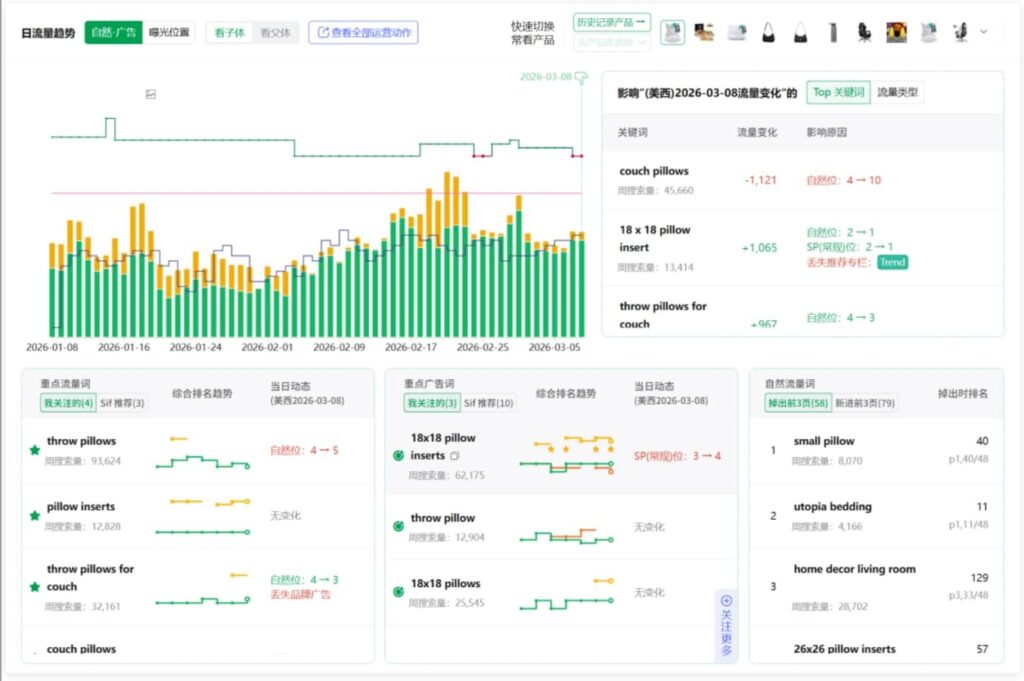Click the 2026-03-08 date marker on chart
Screen dimensions: 1024x681
coord(547,76)
